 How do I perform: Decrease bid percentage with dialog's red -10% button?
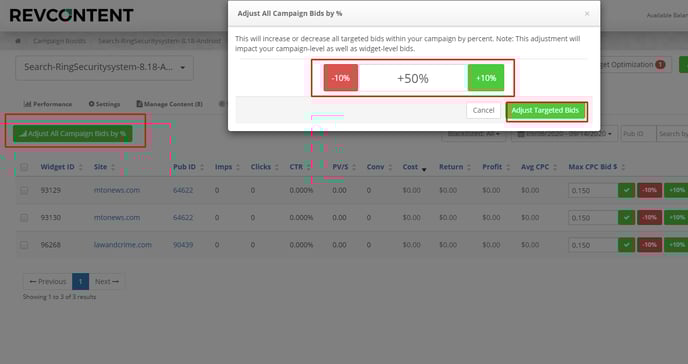click(341, 78)
